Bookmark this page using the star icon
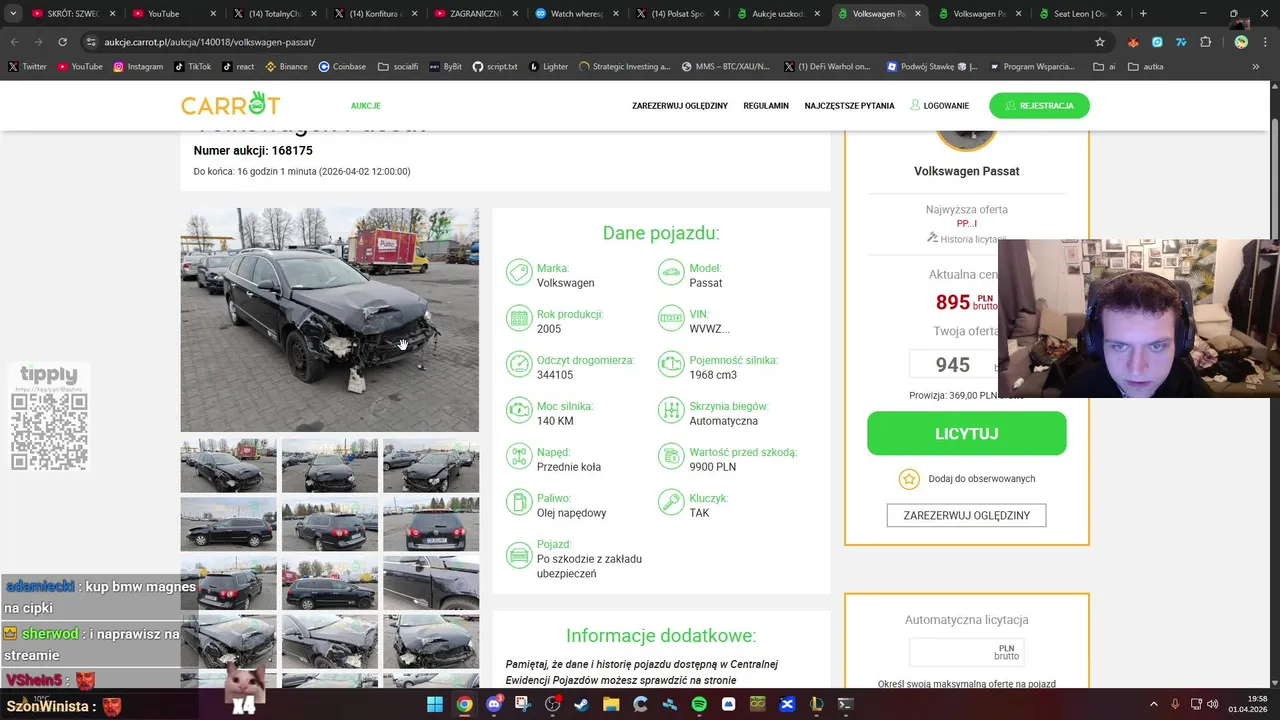The height and width of the screenshot is (720, 1280). coord(1100,42)
